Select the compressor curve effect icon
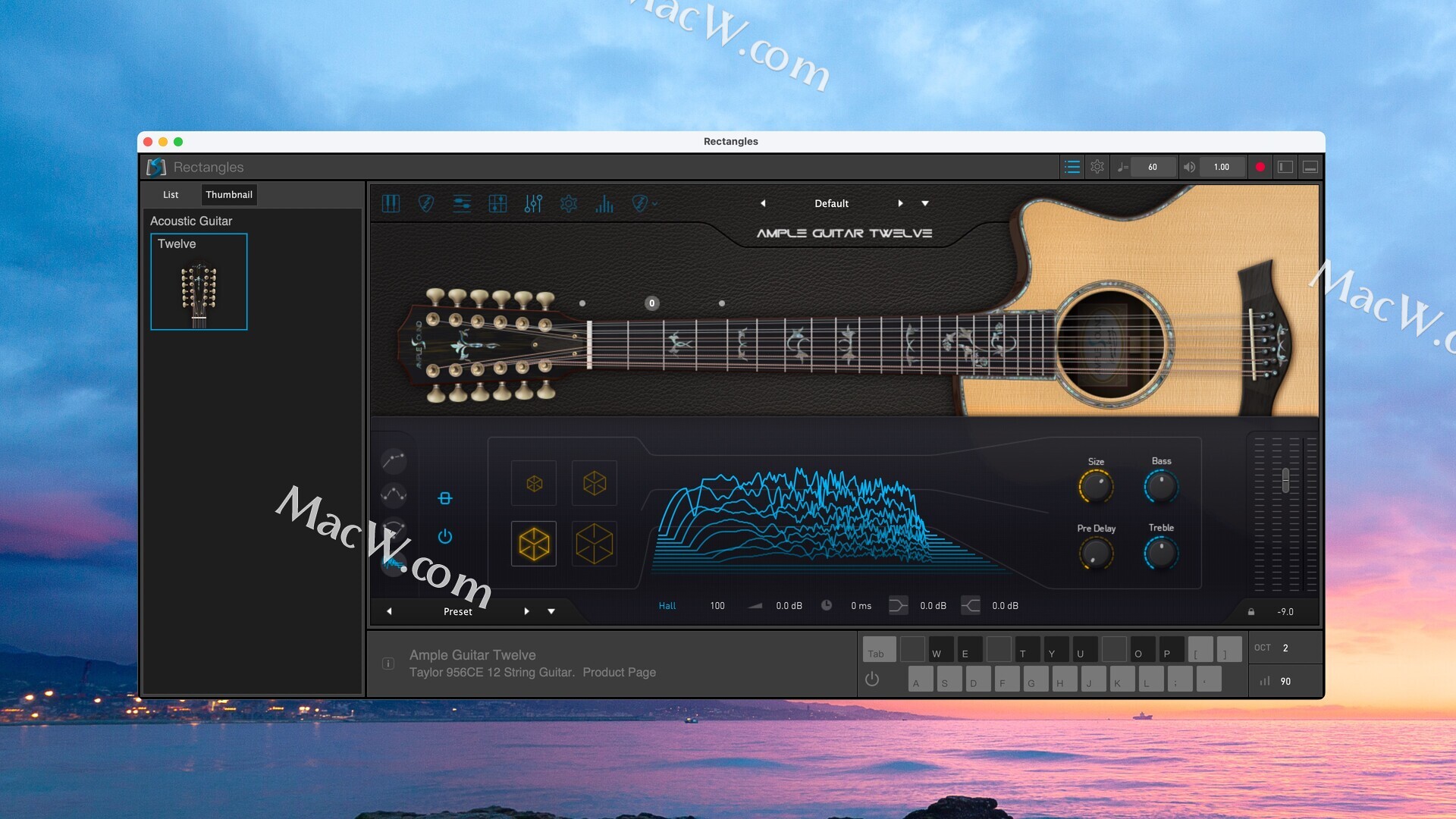 [394, 460]
